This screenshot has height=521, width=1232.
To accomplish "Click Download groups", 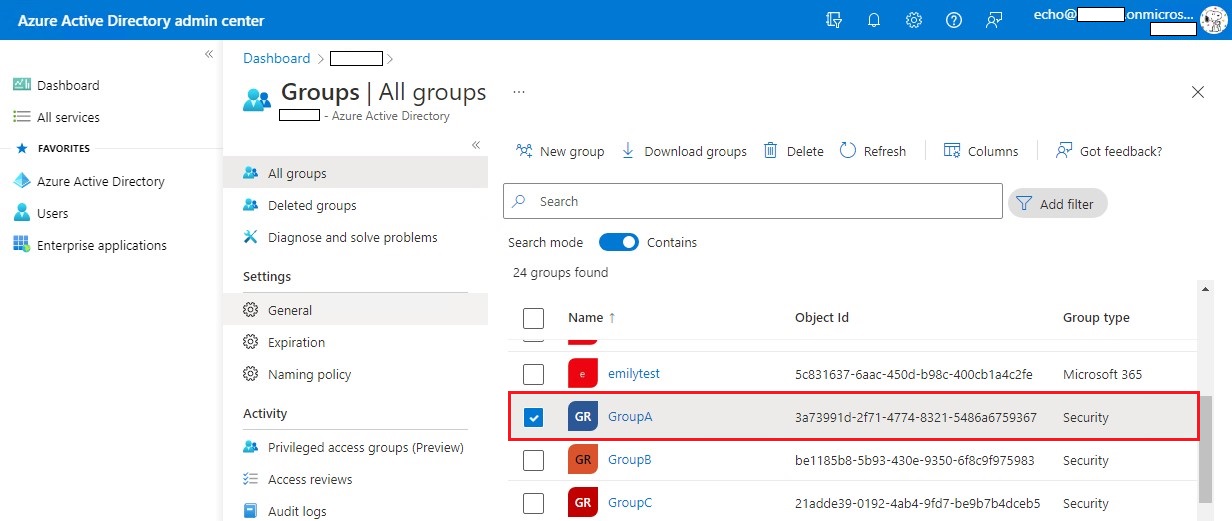I will point(684,151).
